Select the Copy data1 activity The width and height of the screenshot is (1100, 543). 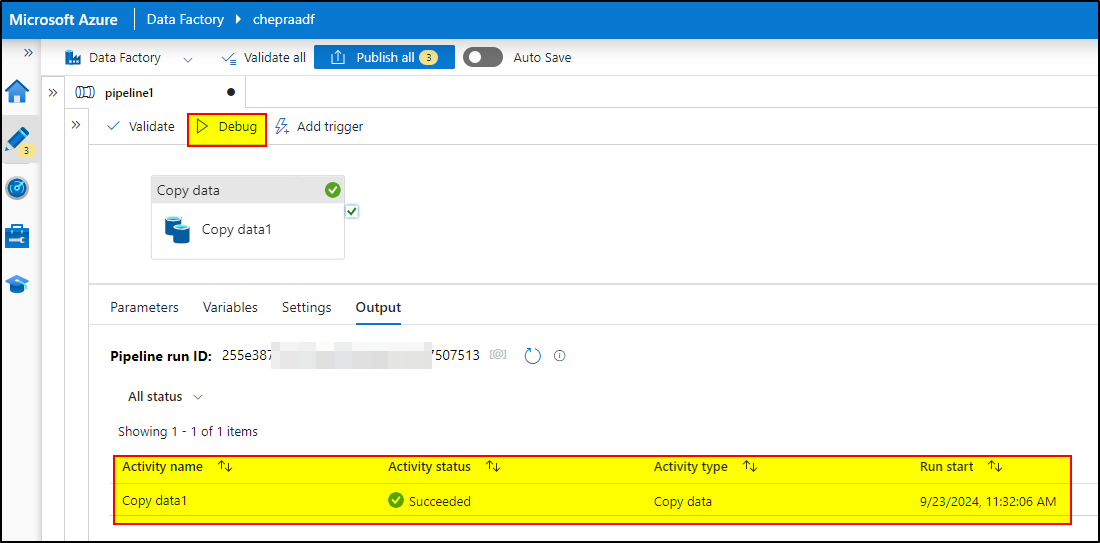pyautogui.click(x=248, y=217)
